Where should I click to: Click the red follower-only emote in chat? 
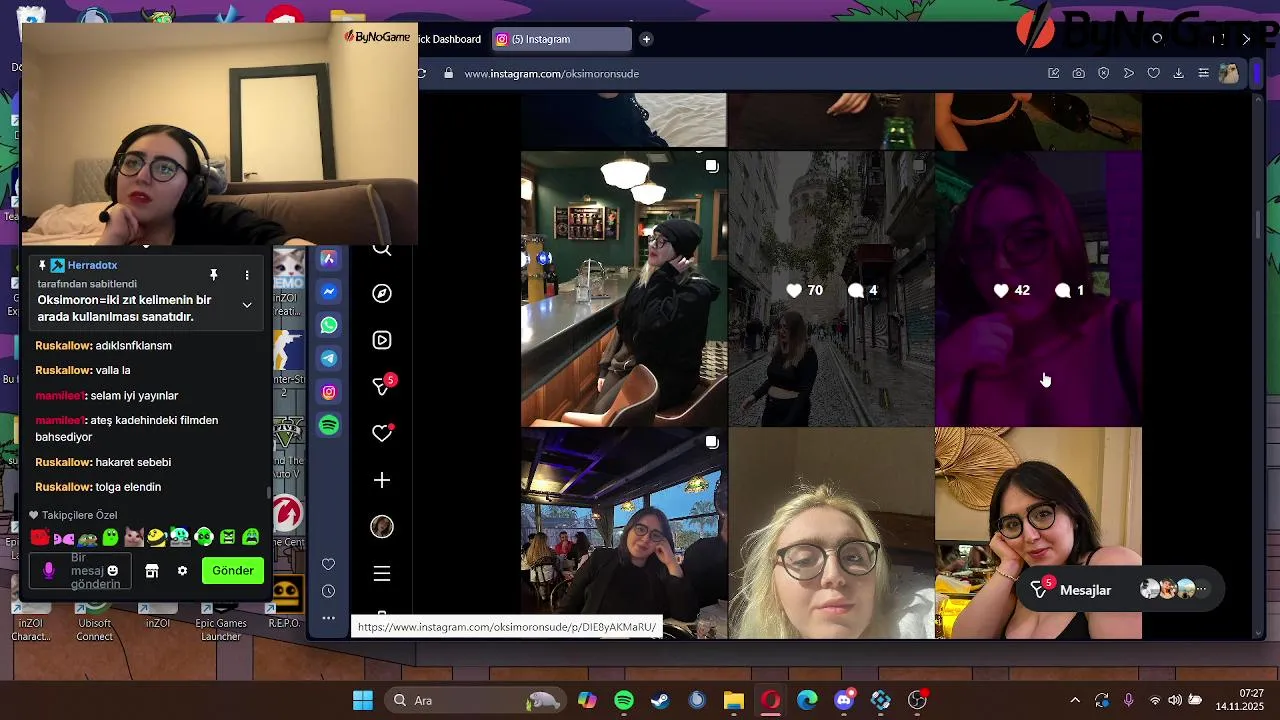point(40,538)
